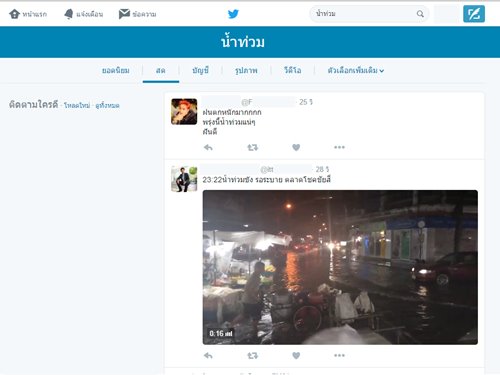This screenshot has height=375, width=500.
Task: Open messages envelope icon
Action: point(124,14)
